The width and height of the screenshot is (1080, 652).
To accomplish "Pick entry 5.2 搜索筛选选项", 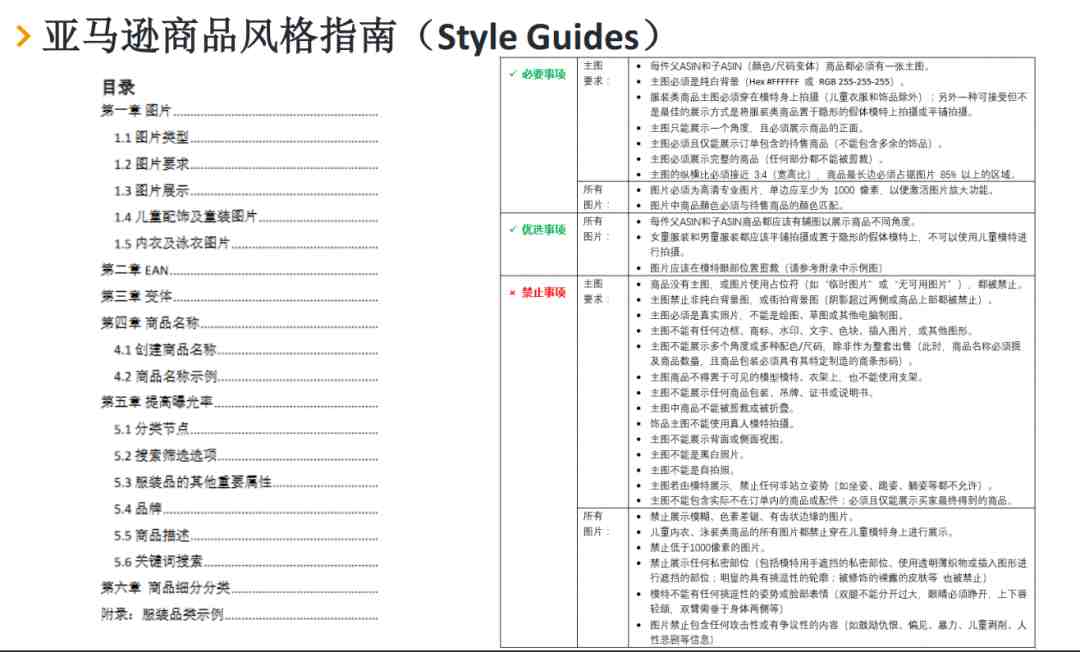I will click(x=246, y=455).
